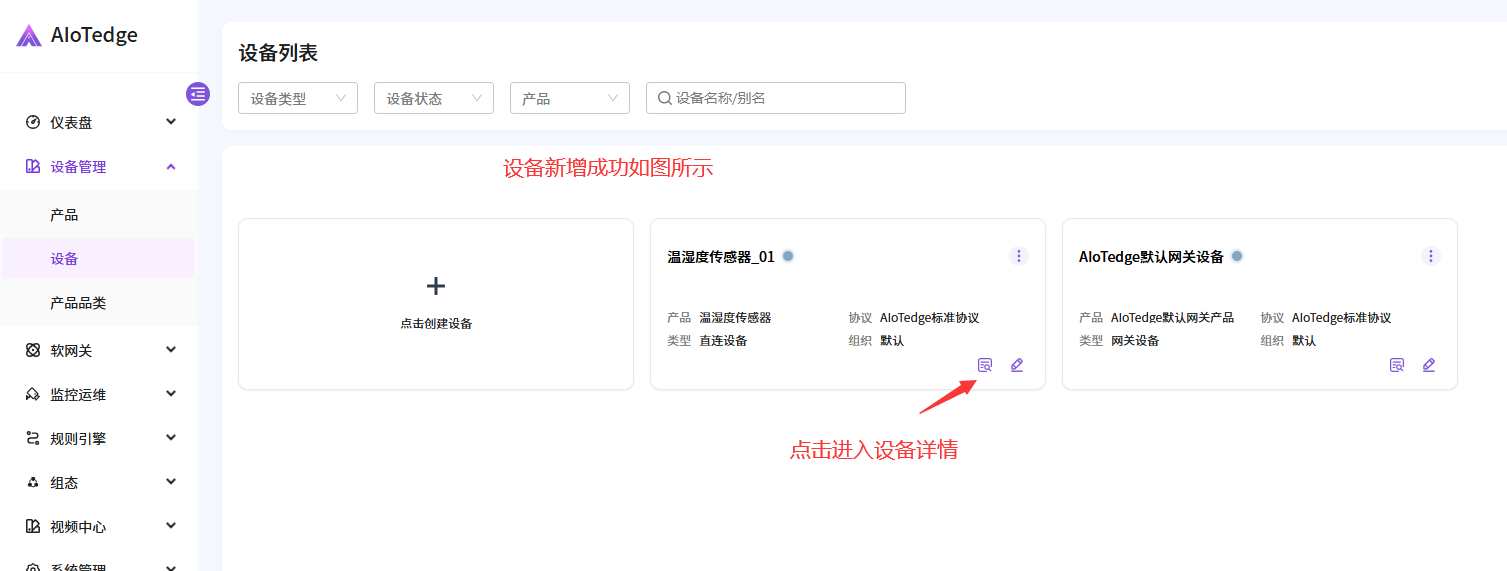Open the 设备状态 dropdown filter
This screenshot has height=571, width=1507.
click(x=434, y=98)
